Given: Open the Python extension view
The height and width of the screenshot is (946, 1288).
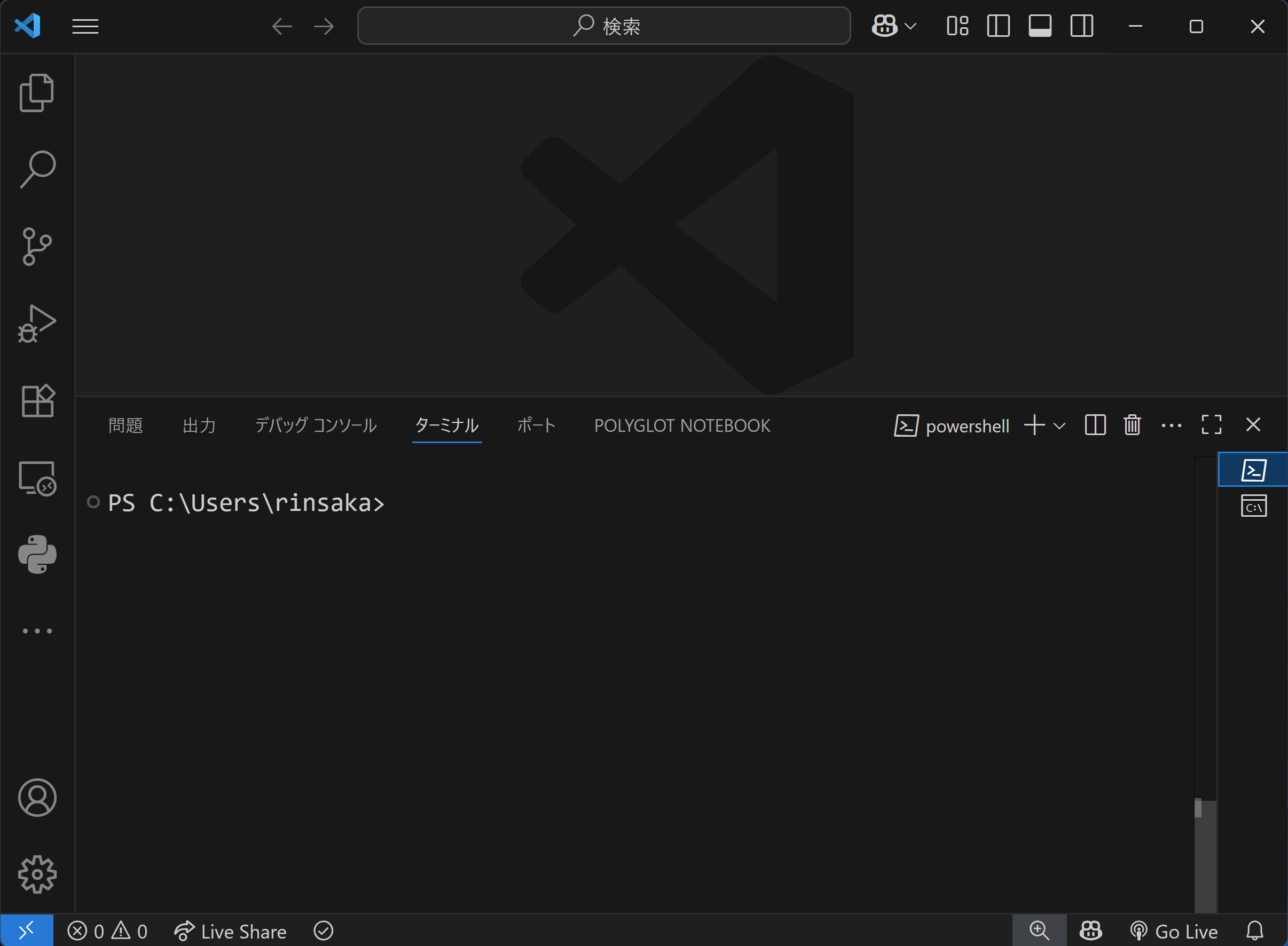Looking at the screenshot, I should tap(37, 554).
